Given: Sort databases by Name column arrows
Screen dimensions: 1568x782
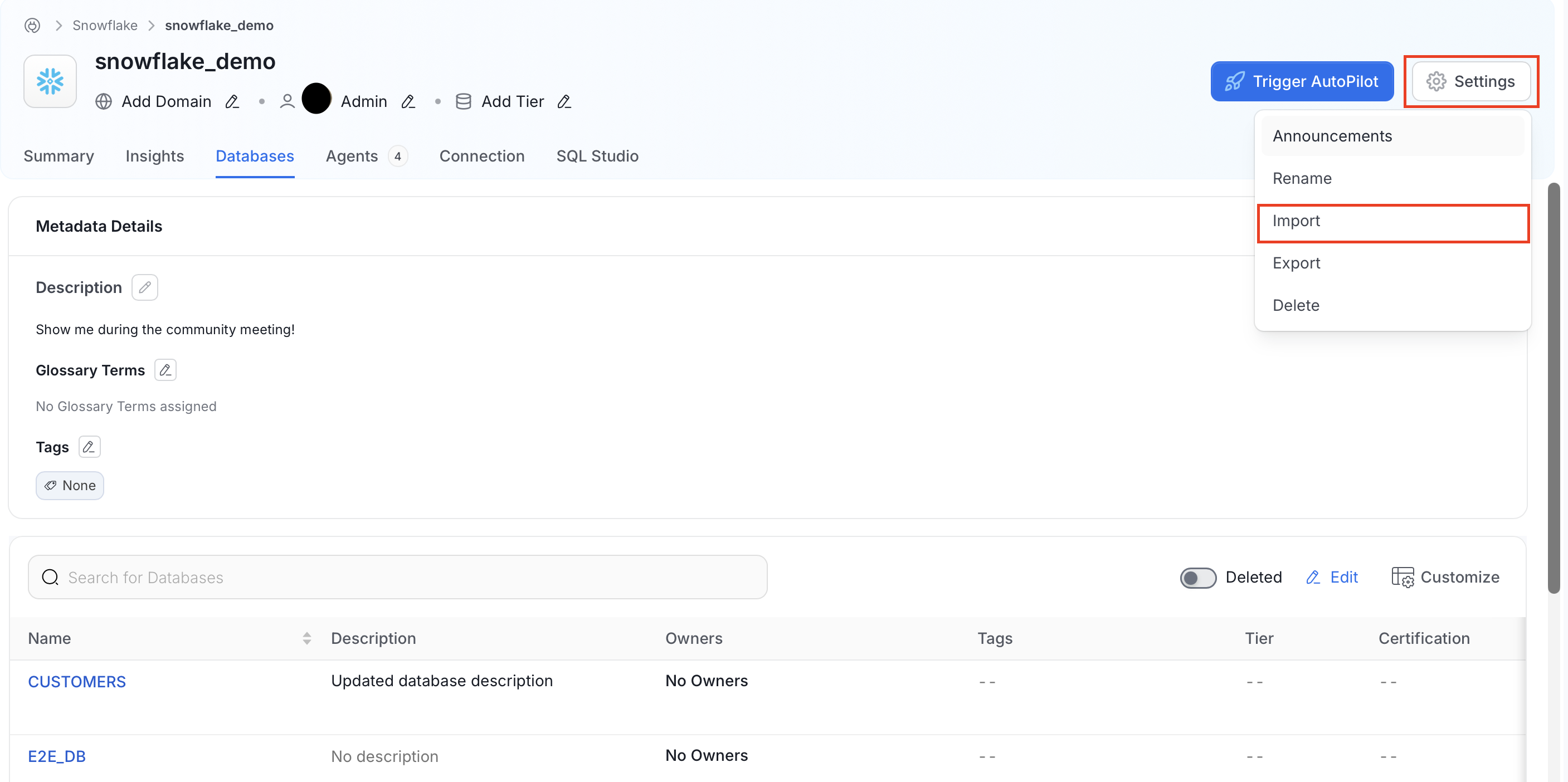Looking at the screenshot, I should click(x=307, y=638).
